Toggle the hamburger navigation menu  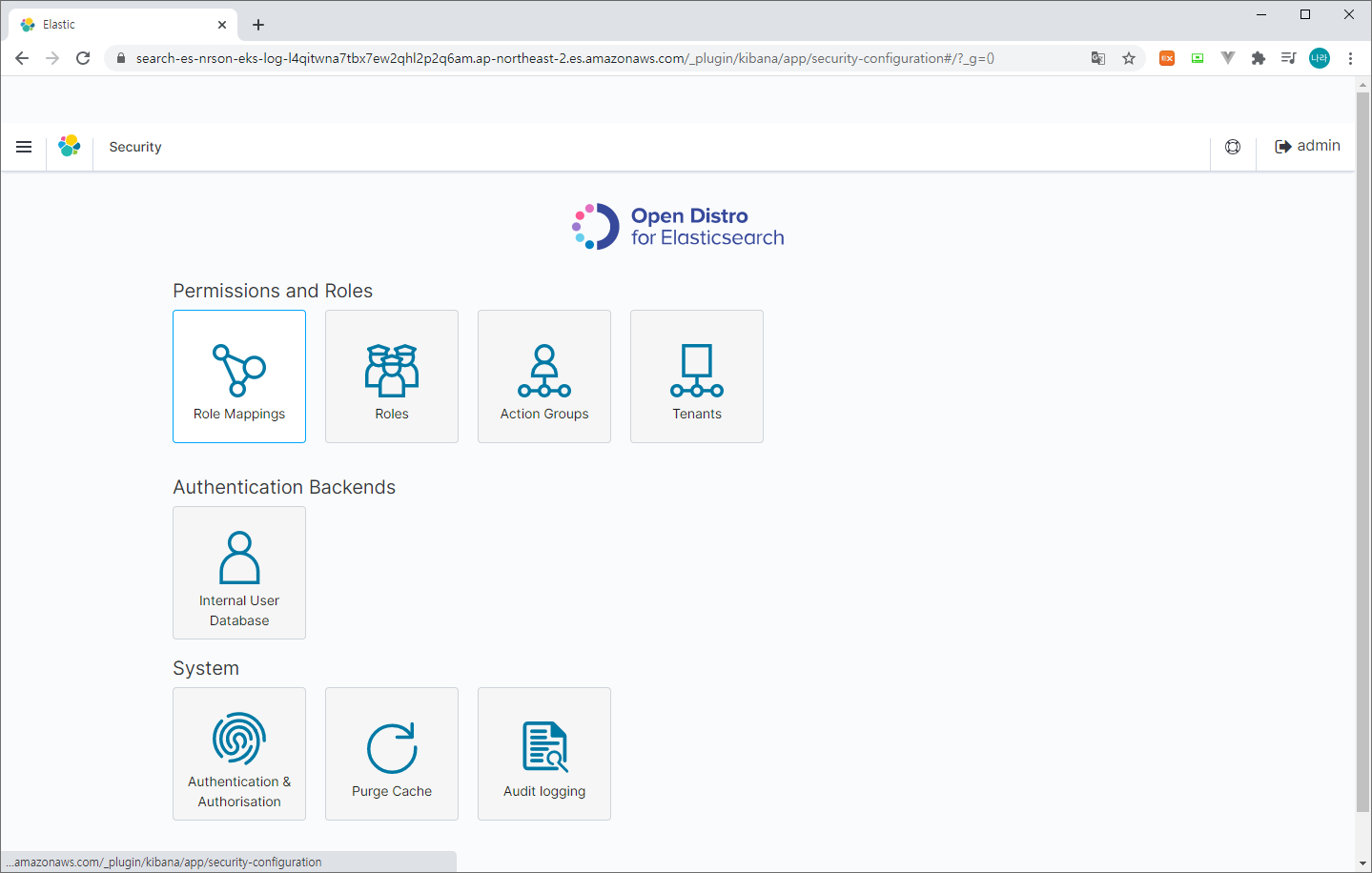click(24, 147)
